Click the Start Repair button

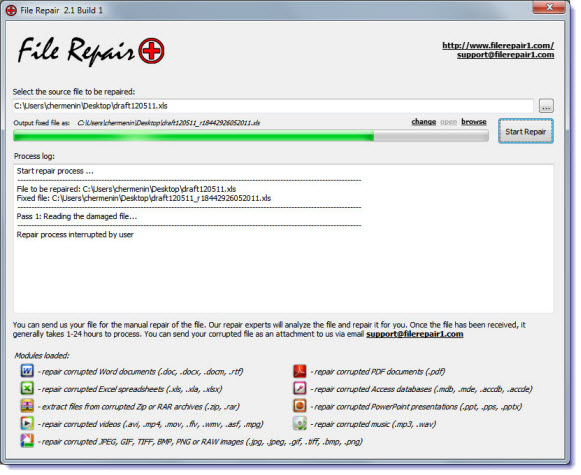(526, 131)
